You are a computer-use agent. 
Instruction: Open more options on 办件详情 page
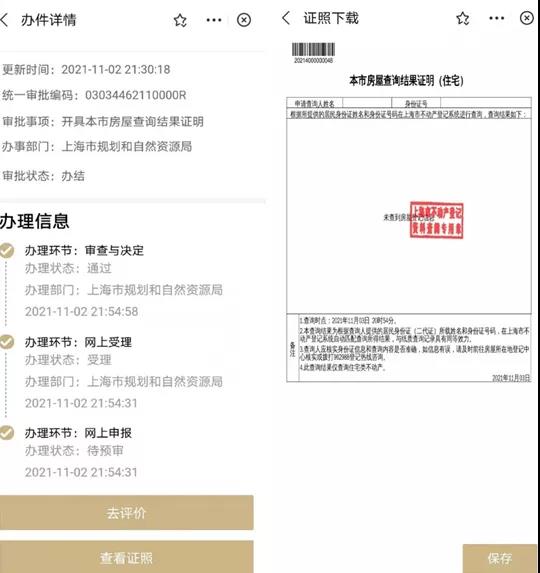click(x=214, y=20)
